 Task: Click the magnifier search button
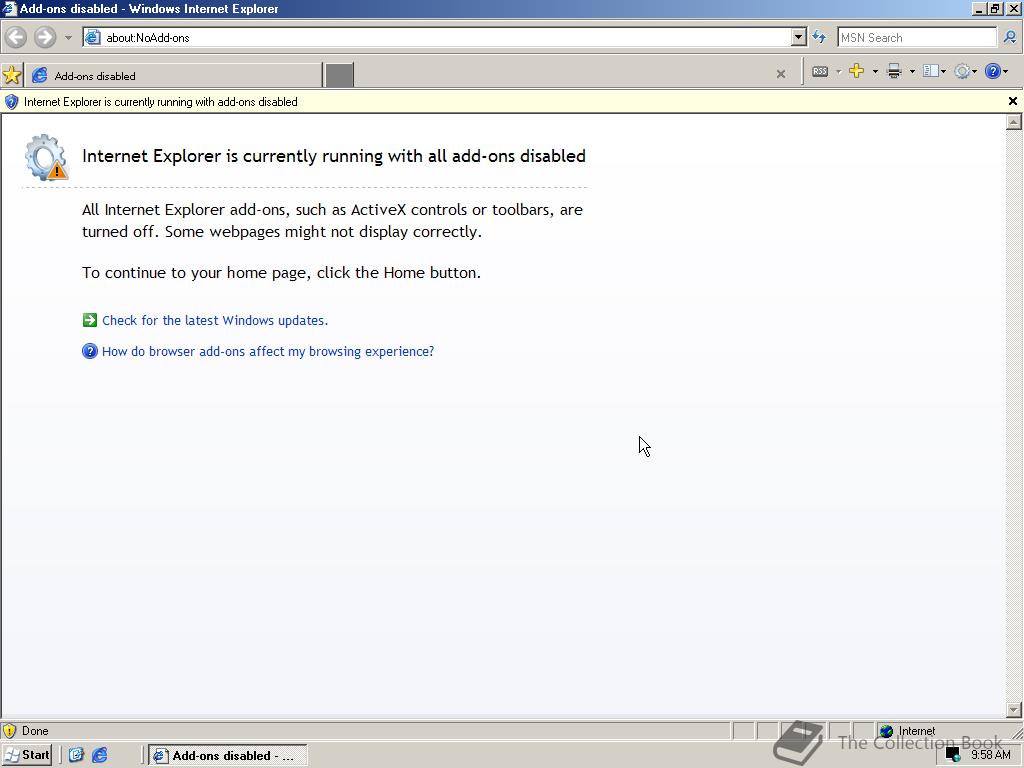pyautogui.click(x=1010, y=37)
